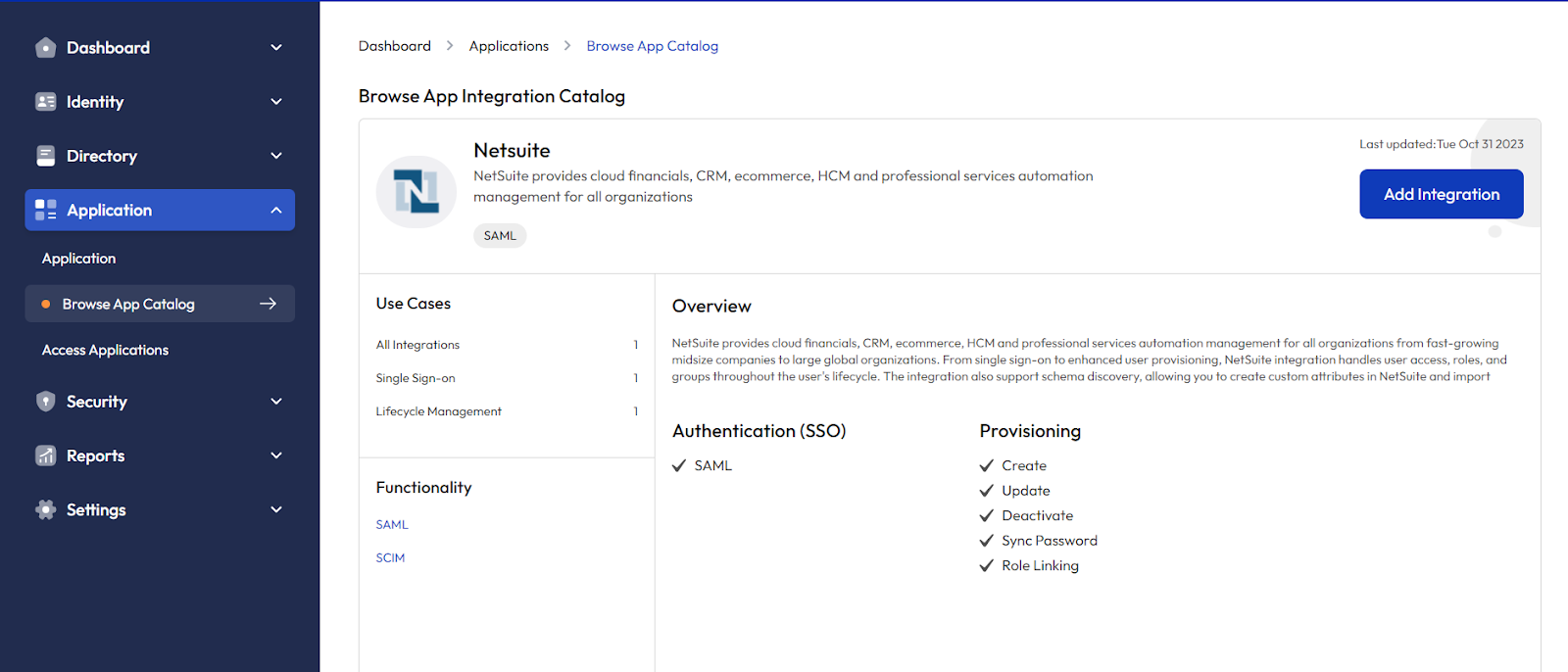Click the checkmark next to Role Linking
The height and width of the screenshot is (672, 1568).
(x=987, y=566)
